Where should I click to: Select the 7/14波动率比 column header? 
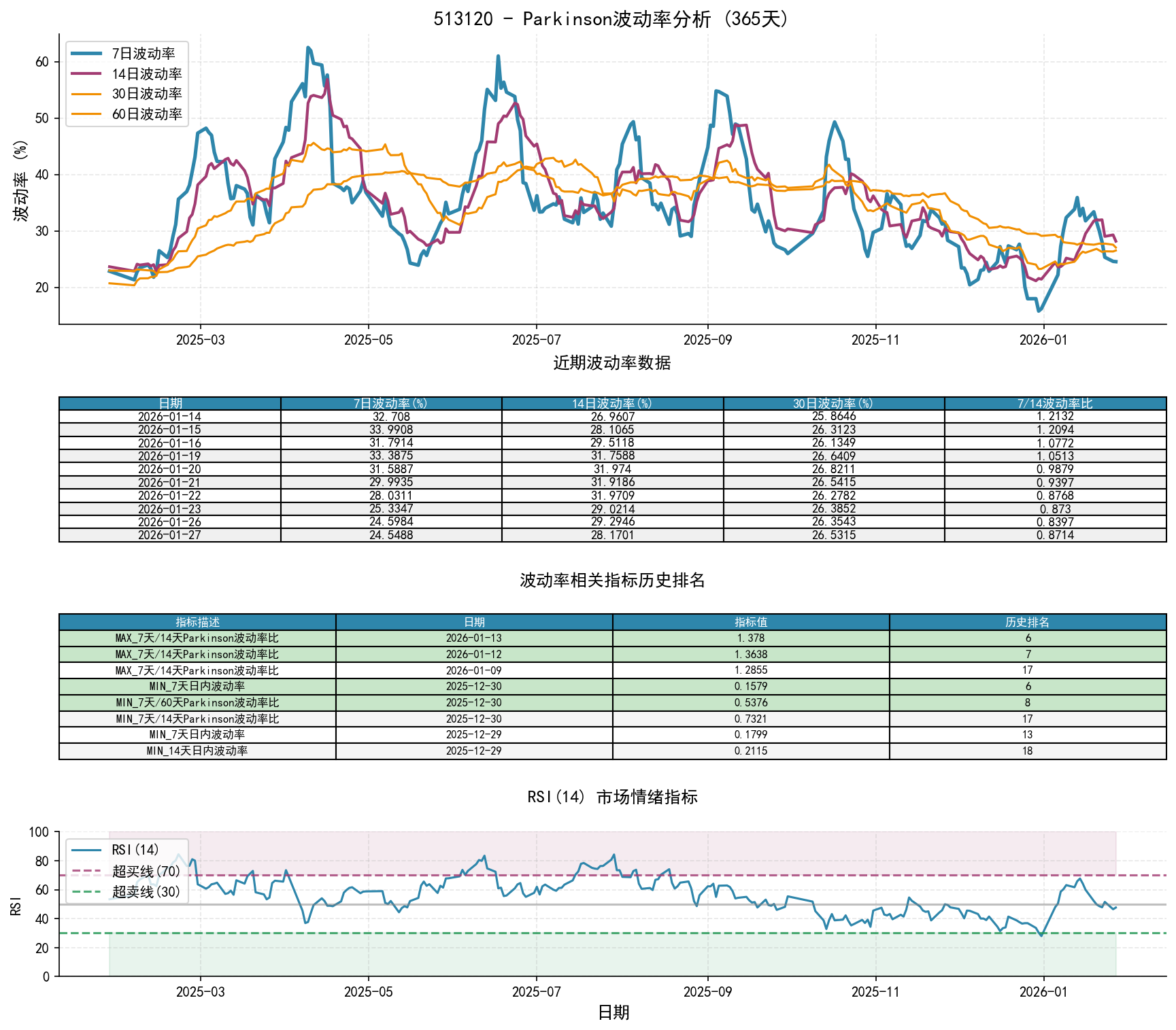1055,403
